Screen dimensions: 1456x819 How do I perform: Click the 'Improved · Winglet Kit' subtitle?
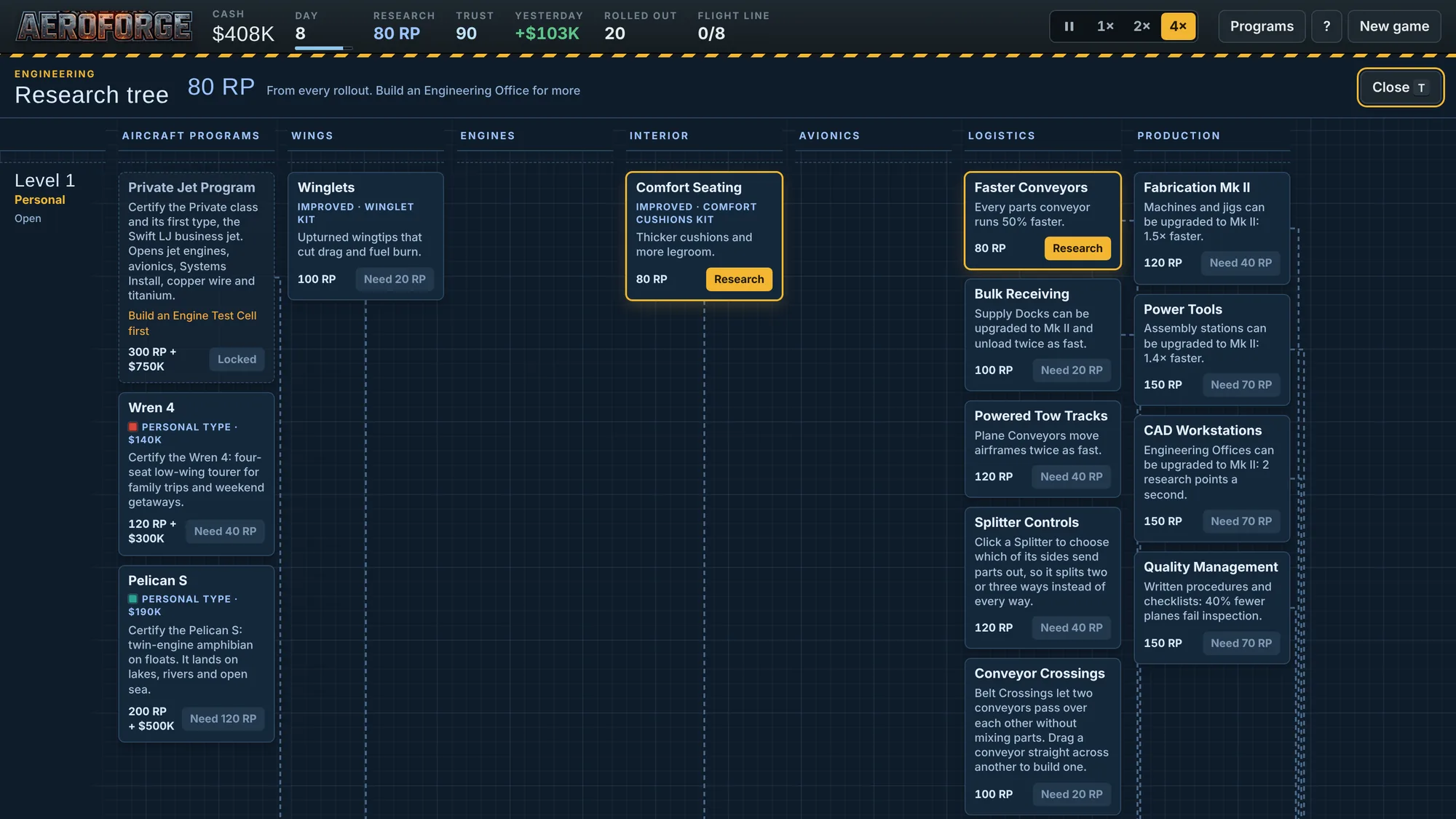tap(355, 213)
